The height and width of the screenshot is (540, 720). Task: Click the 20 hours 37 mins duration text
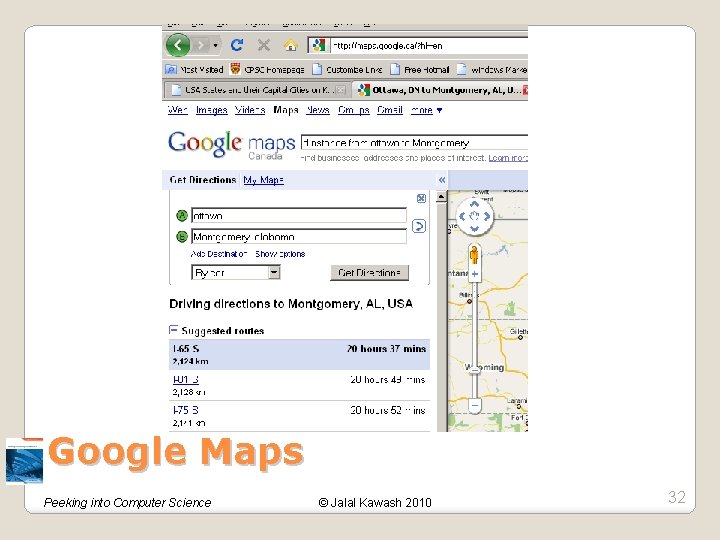[x=386, y=349]
